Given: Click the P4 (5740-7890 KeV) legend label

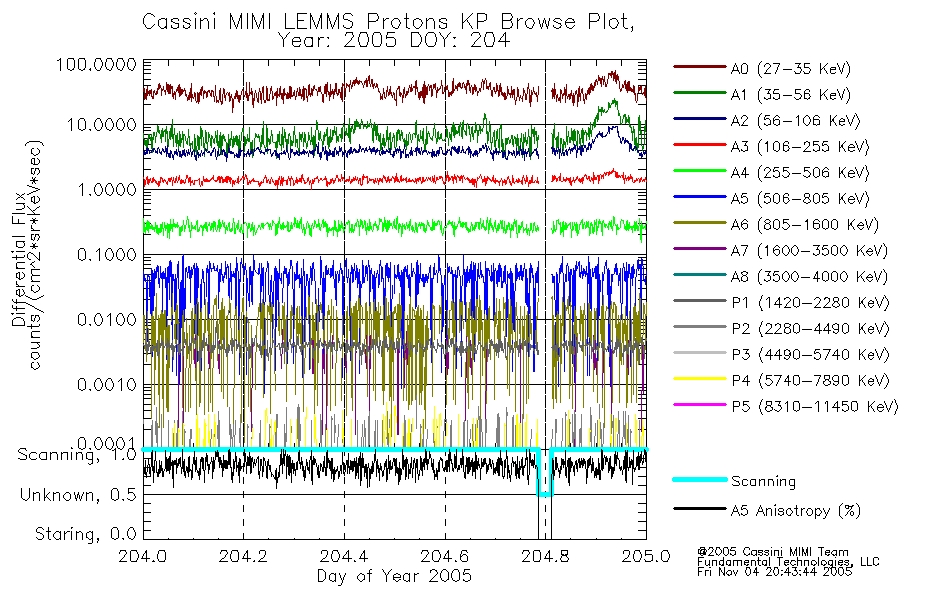Looking at the screenshot, I should 810,381.
